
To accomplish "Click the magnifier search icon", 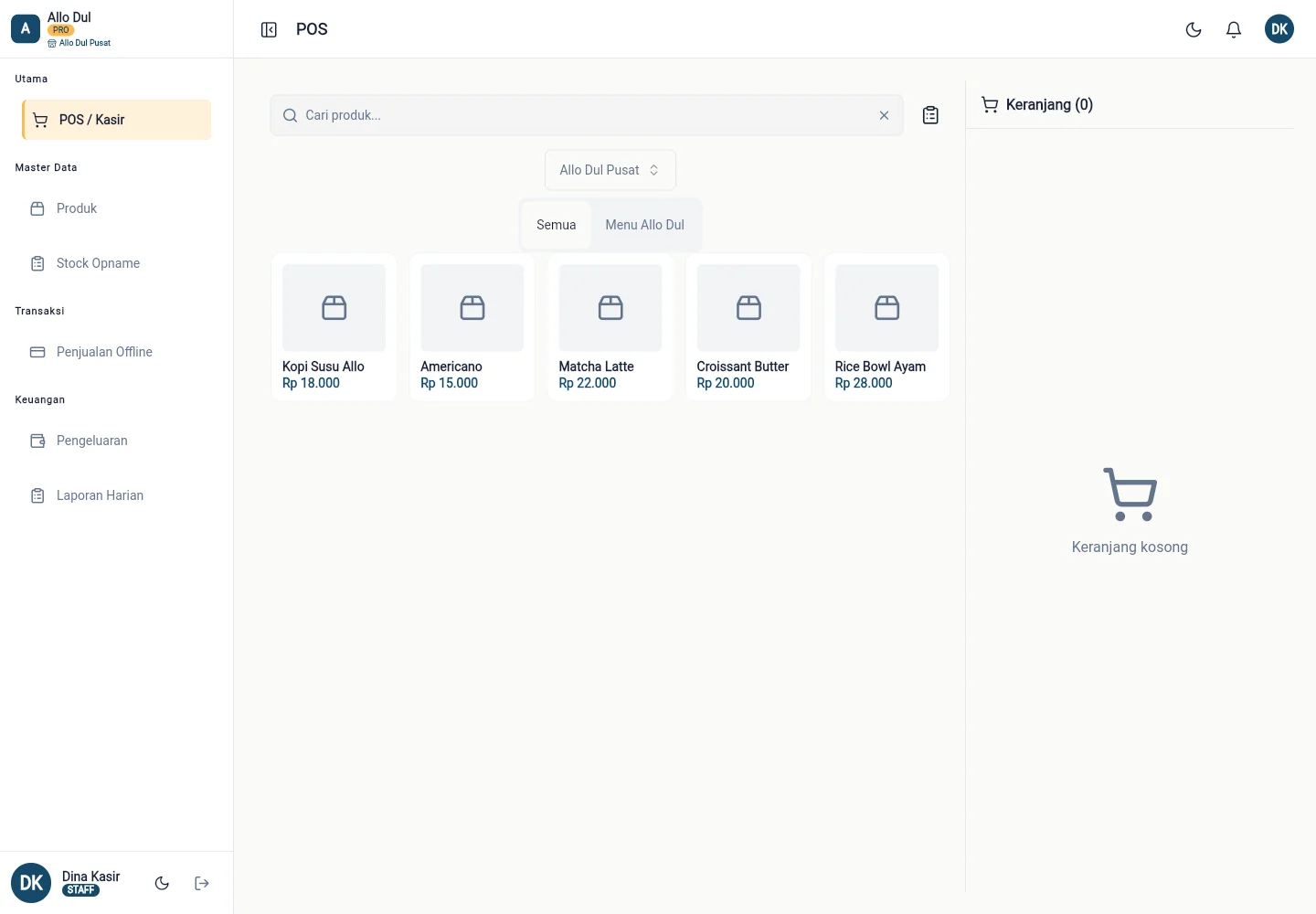I will coord(290,115).
